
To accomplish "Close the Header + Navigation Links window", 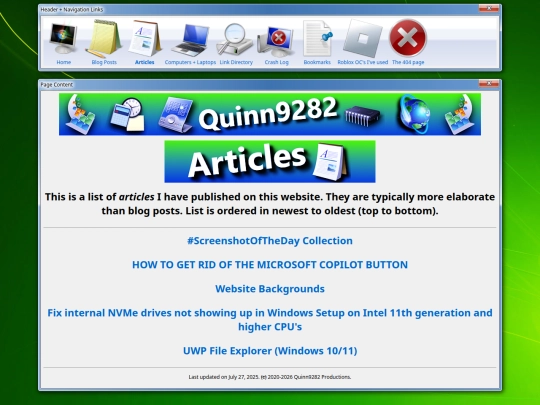I will [x=489, y=9].
